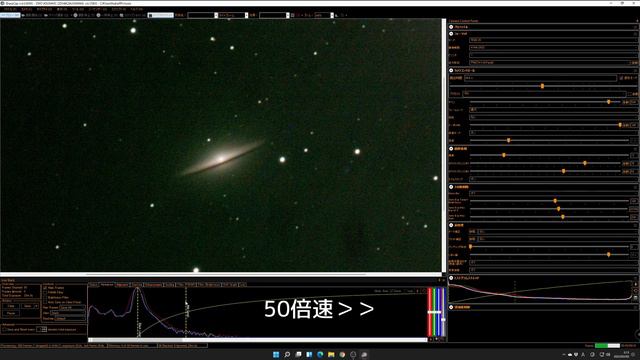The height and width of the screenshot is (360, 640).
Task: Open Windows Search from the taskbar
Action: point(287,354)
